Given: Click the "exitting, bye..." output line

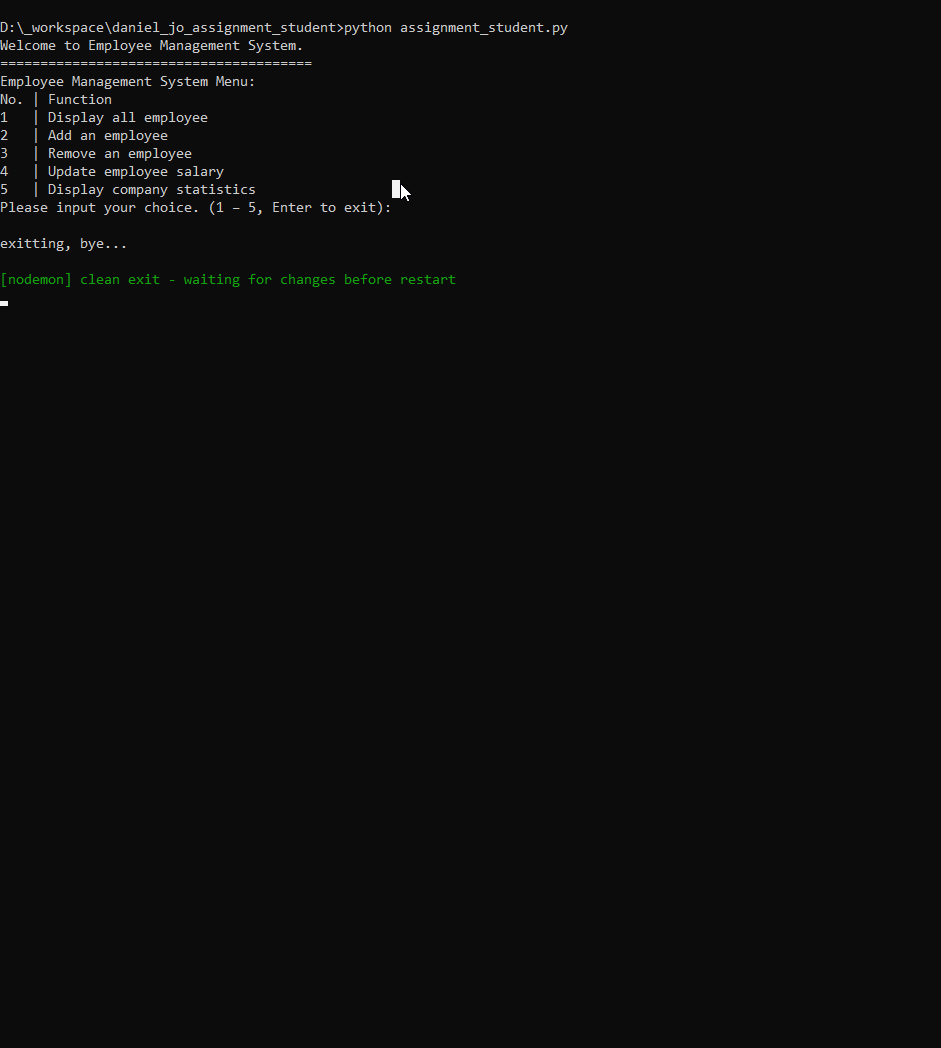Looking at the screenshot, I should [x=64, y=244].
